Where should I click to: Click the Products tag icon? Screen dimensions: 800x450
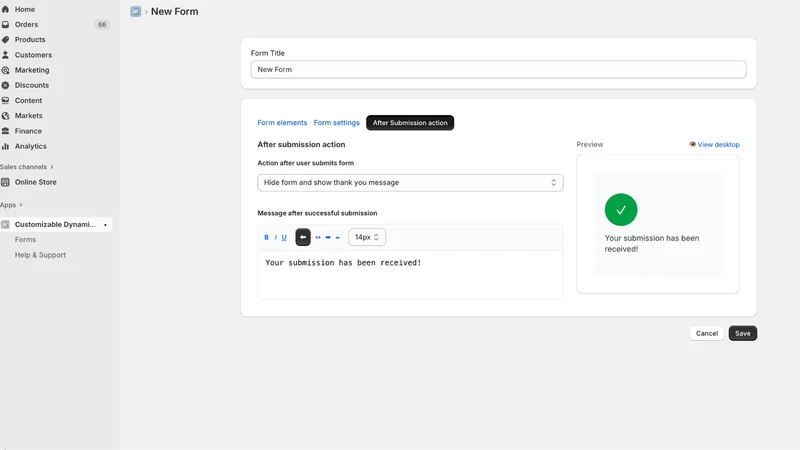[5, 39]
